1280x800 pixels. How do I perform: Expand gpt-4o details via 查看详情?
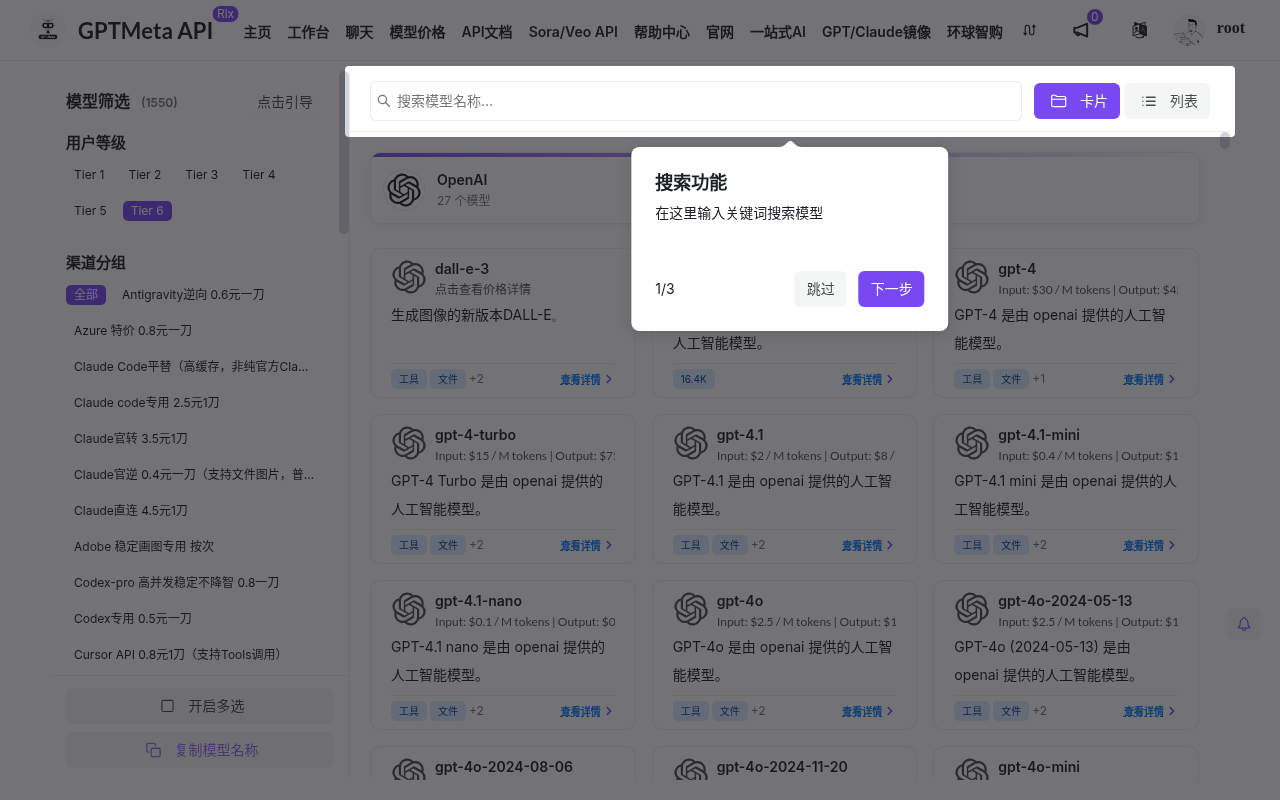(x=868, y=711)
